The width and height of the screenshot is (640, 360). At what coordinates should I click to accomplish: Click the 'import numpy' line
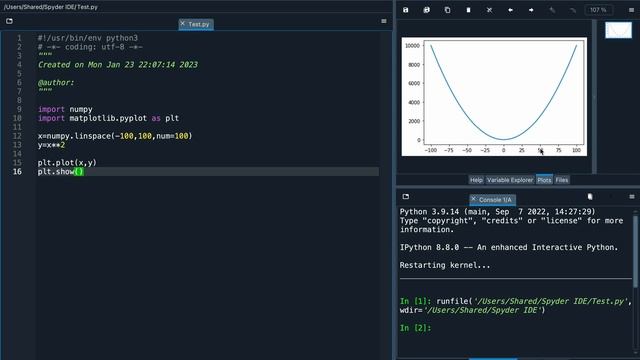[65, 109]
